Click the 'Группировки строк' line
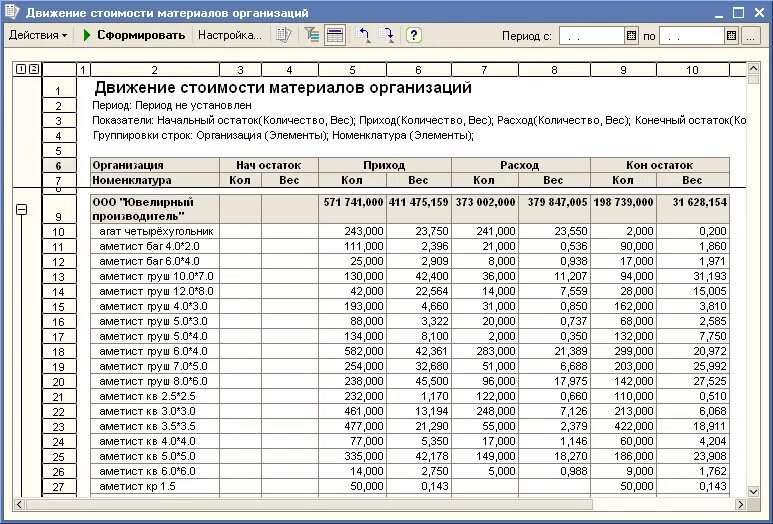The image size is (773, 524). click(x=283, y=135)
